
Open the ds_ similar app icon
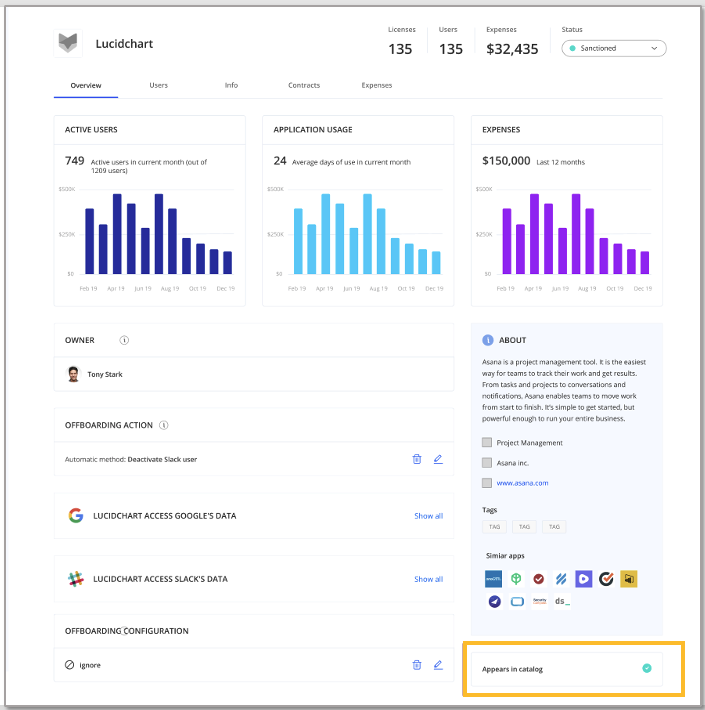562,601
